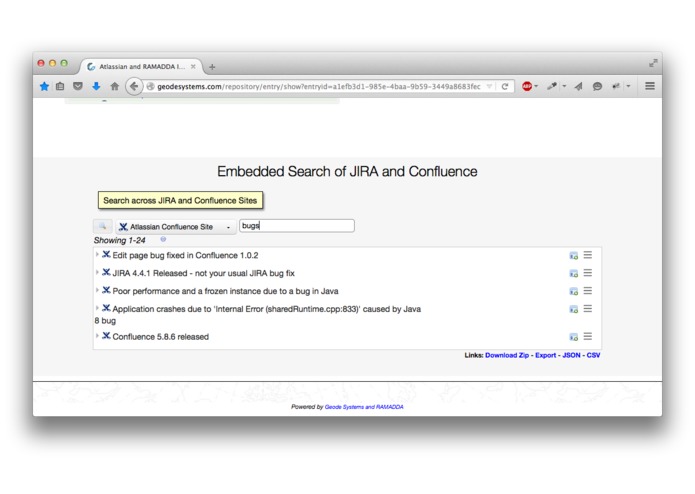This screenshot has height=494, width=695.
Task: Expand the JIRA 4.4.1 Released entry
Action: coord(97,272)
